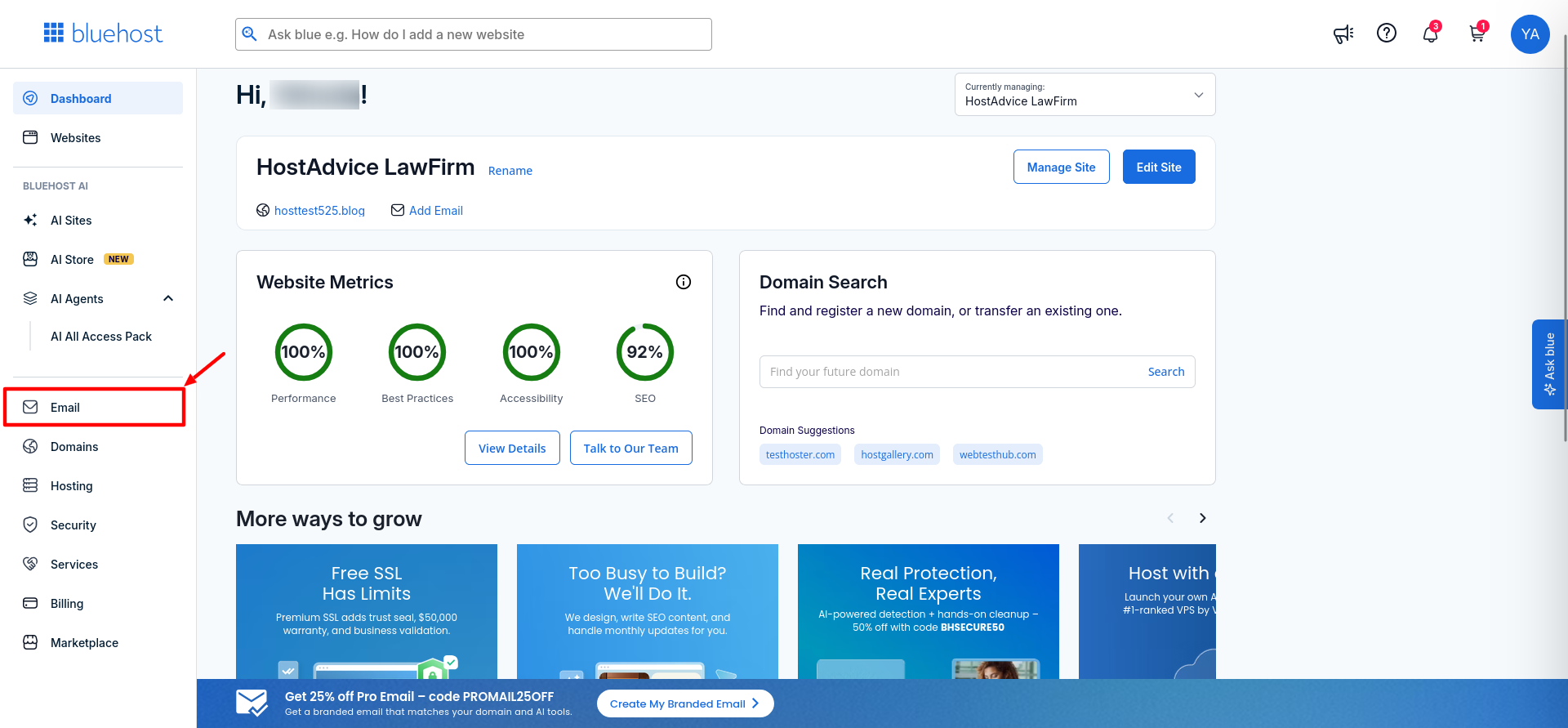Open the Services menu item
The width and height of the screenshot is (1568, 728).
click(x=98, y=564)
